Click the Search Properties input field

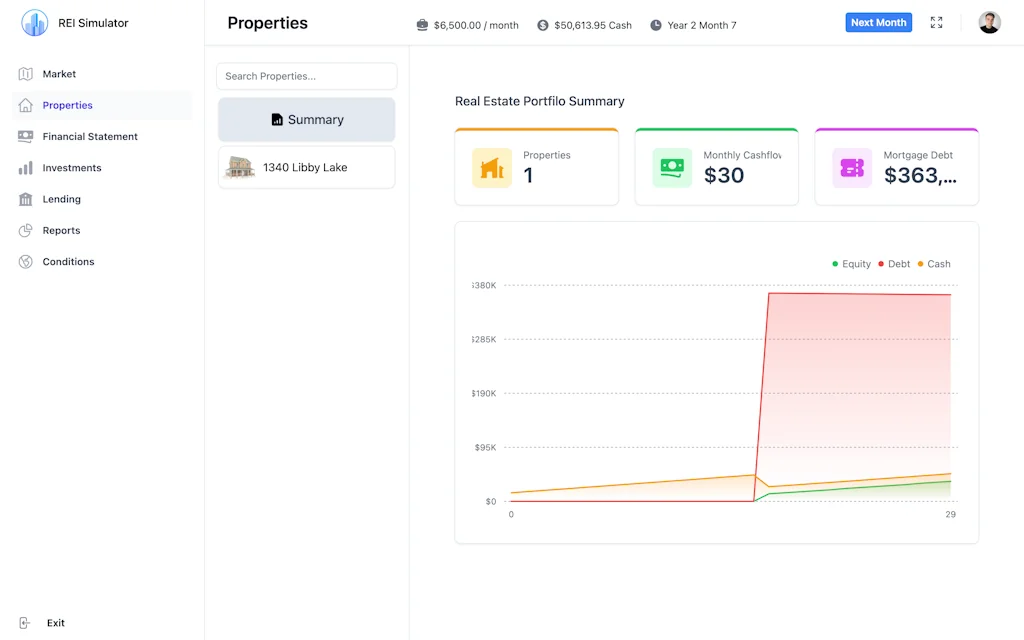(306, 76)
